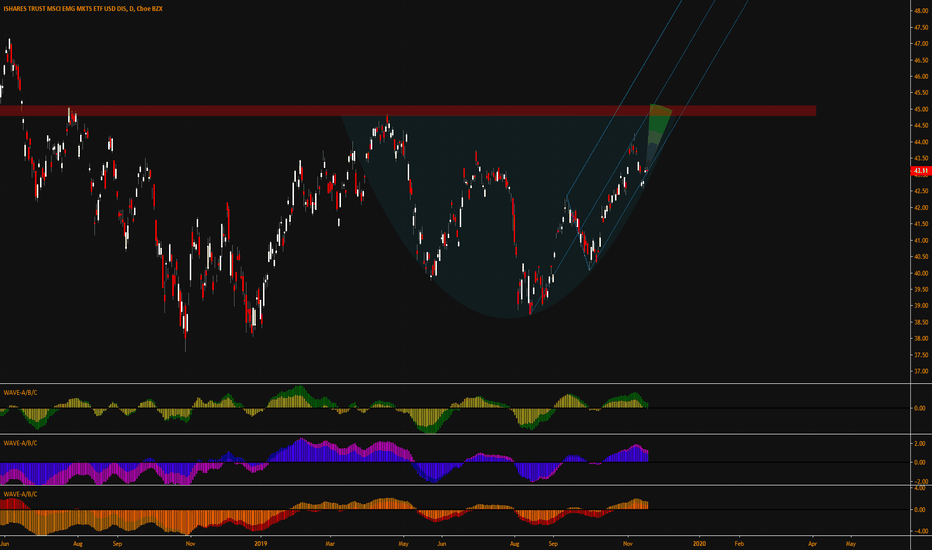Select the red horizontal resistance zone
Viewport: 932px width, 550px height.
pos(408,111)
